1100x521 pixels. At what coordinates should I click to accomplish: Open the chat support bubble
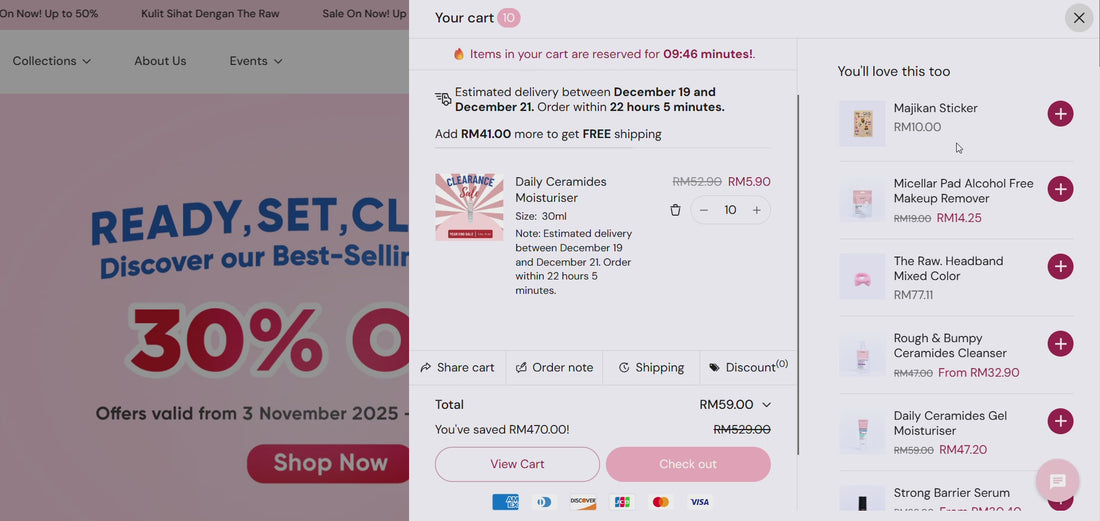(1057, 481)
